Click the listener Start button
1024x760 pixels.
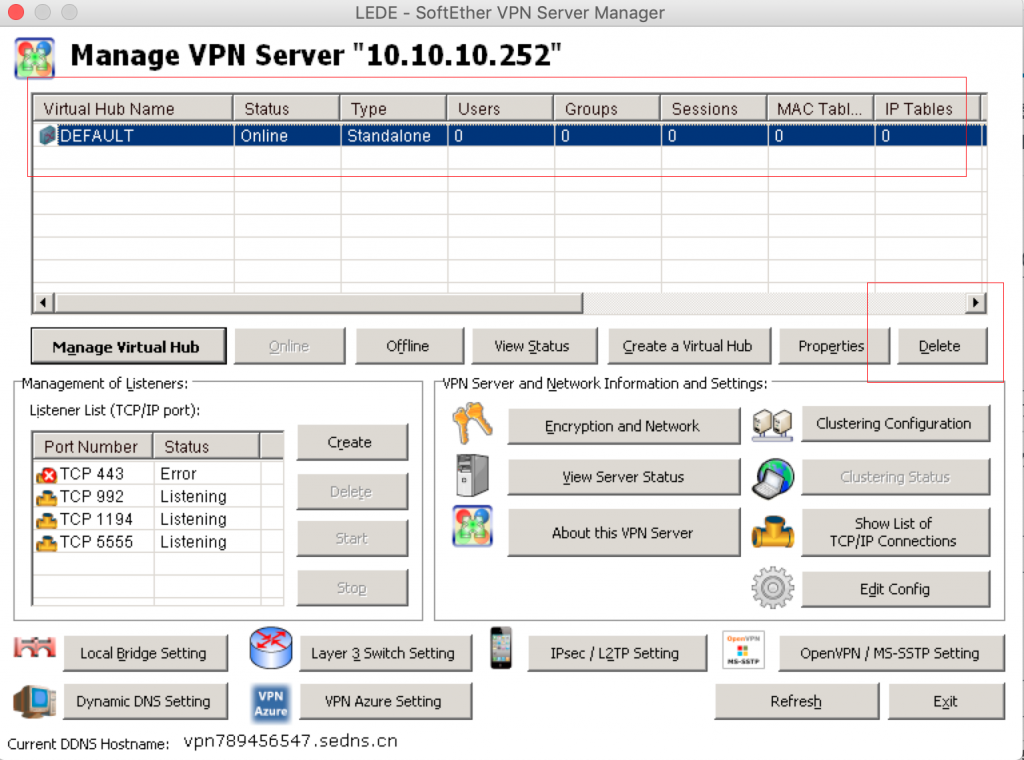(352, 539)
